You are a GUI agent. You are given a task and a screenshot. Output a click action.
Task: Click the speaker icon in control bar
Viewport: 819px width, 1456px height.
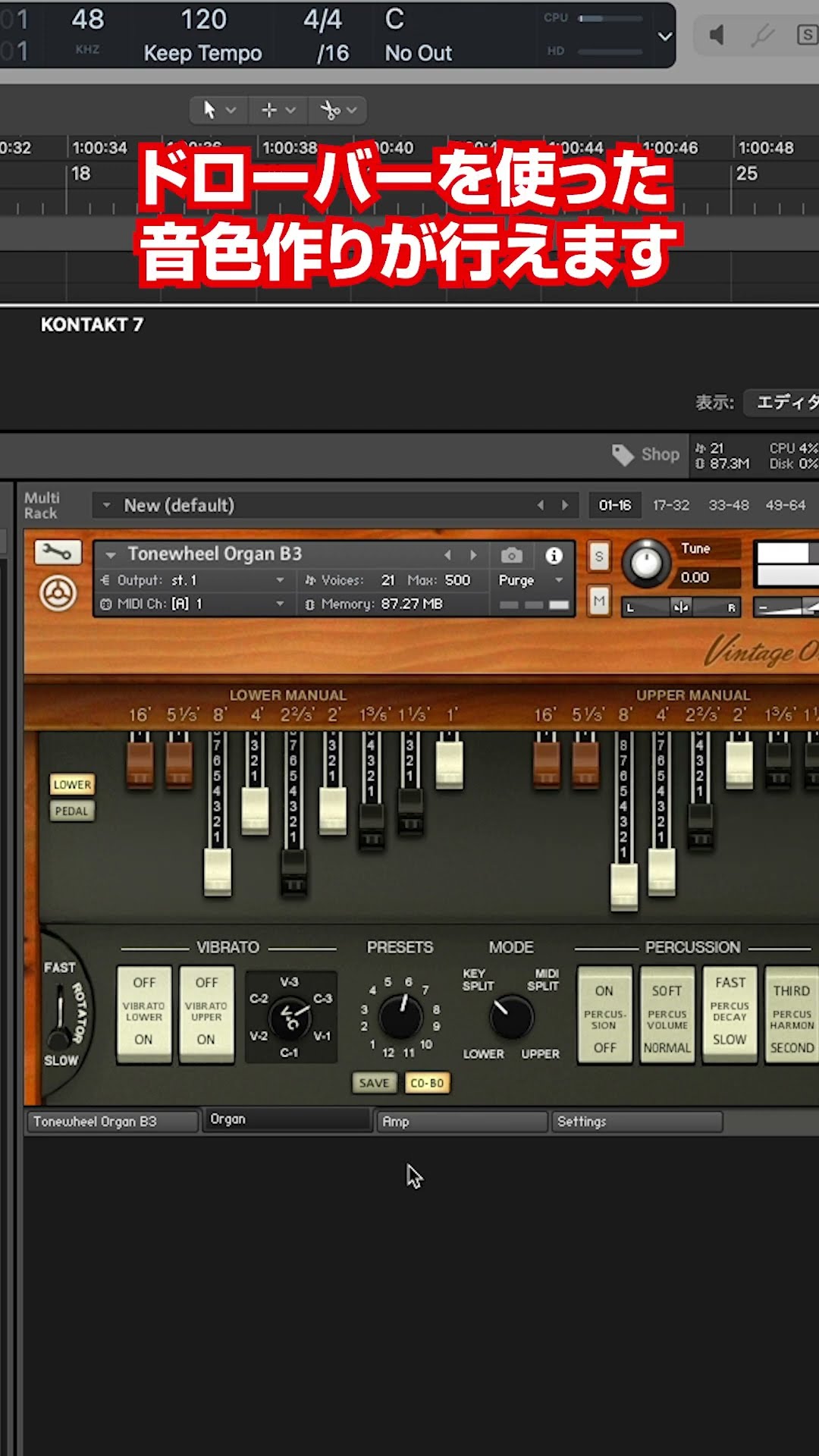[x=717, y=35]
